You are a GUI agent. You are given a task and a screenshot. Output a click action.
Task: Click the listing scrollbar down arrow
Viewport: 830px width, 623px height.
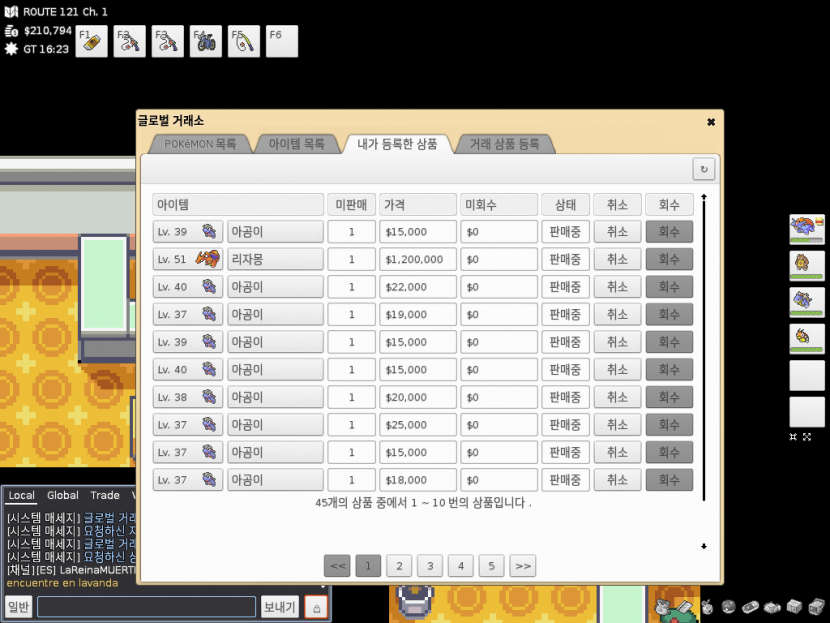pos(704,546)
